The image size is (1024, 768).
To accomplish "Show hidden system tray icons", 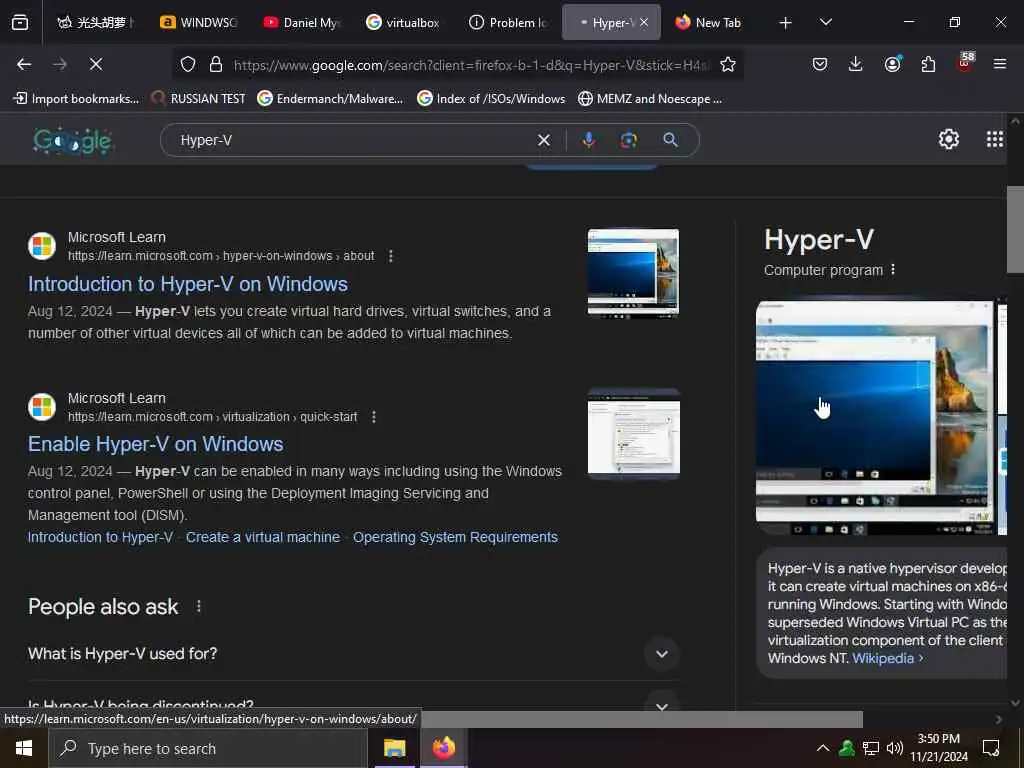I will 823,748.
